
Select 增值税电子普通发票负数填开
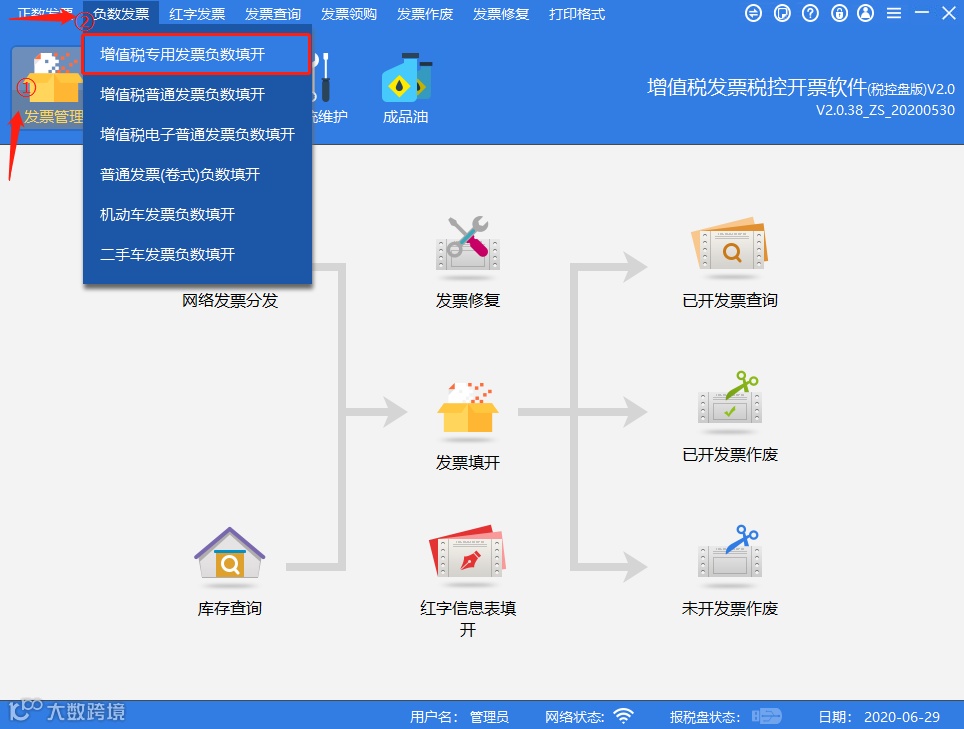pyautogui.click(x=197, y=134)
